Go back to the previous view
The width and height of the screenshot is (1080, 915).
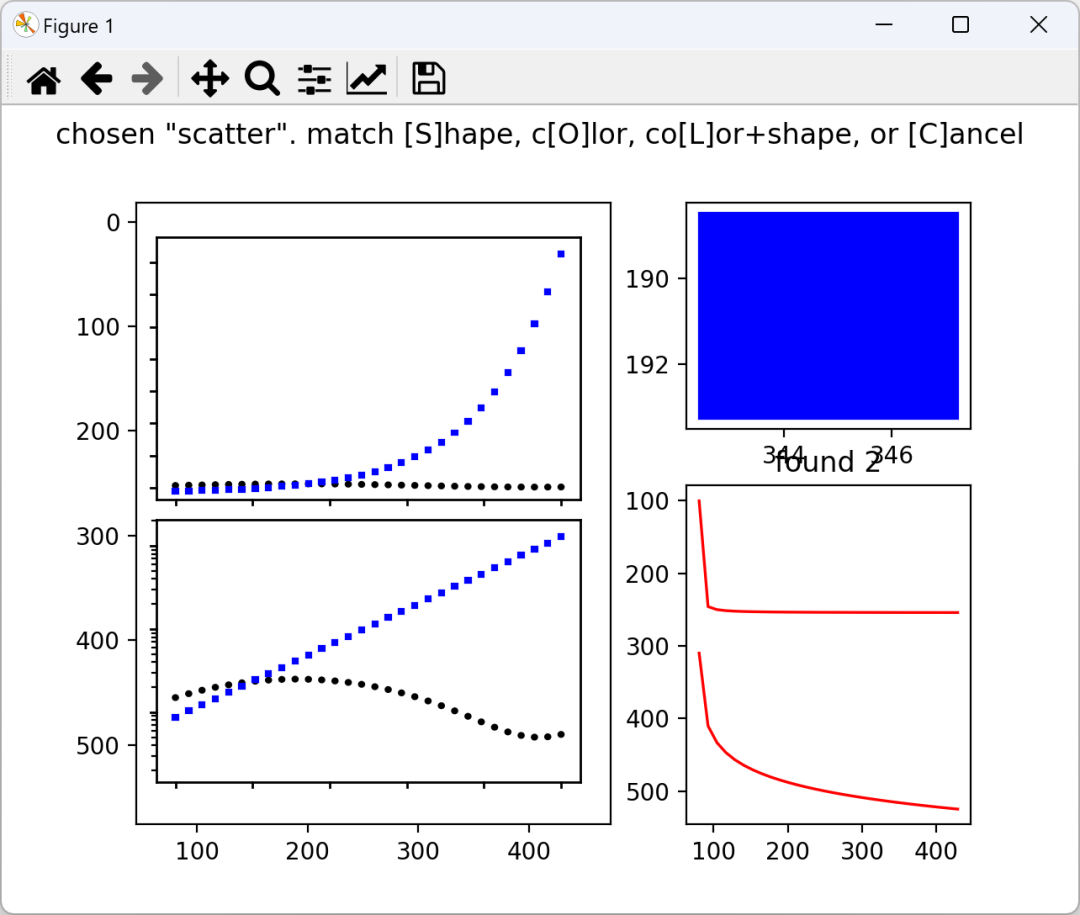[96, 79]
